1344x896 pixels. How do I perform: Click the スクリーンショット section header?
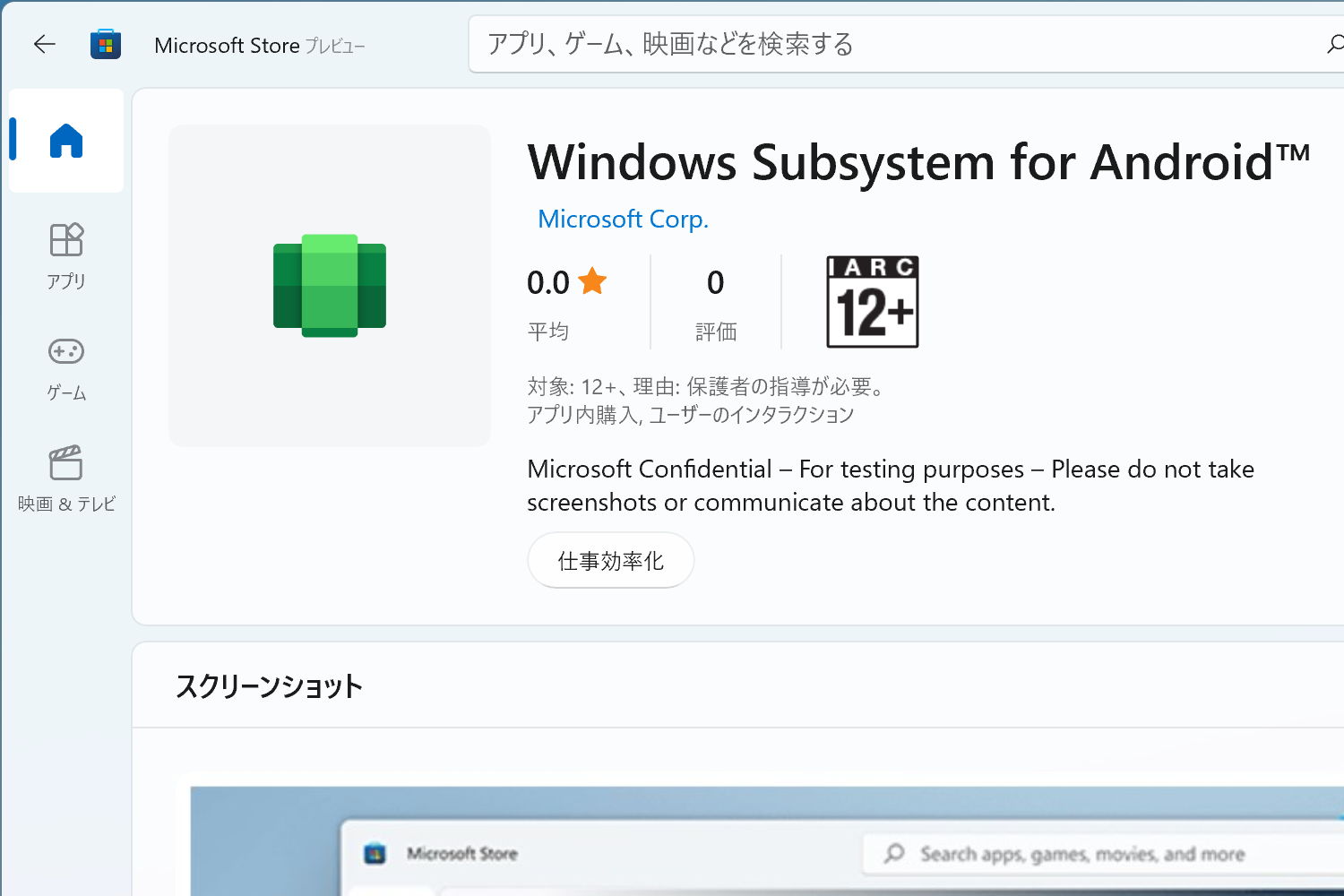click(270, 685)
